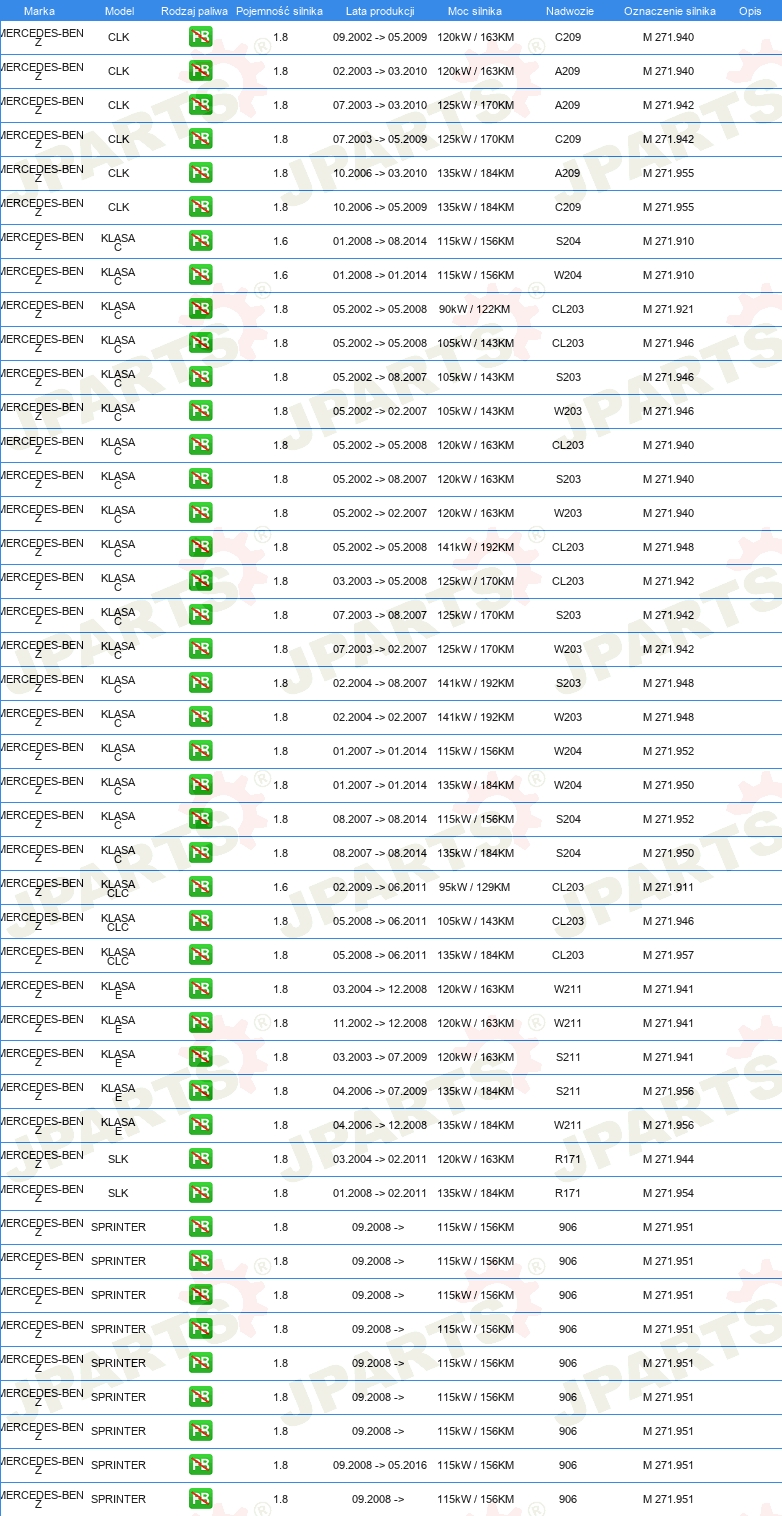The image size is (782, 1516).
Task: Select the date range '01.2008 -> 01.2014'
Action: (x=380, y=276)
